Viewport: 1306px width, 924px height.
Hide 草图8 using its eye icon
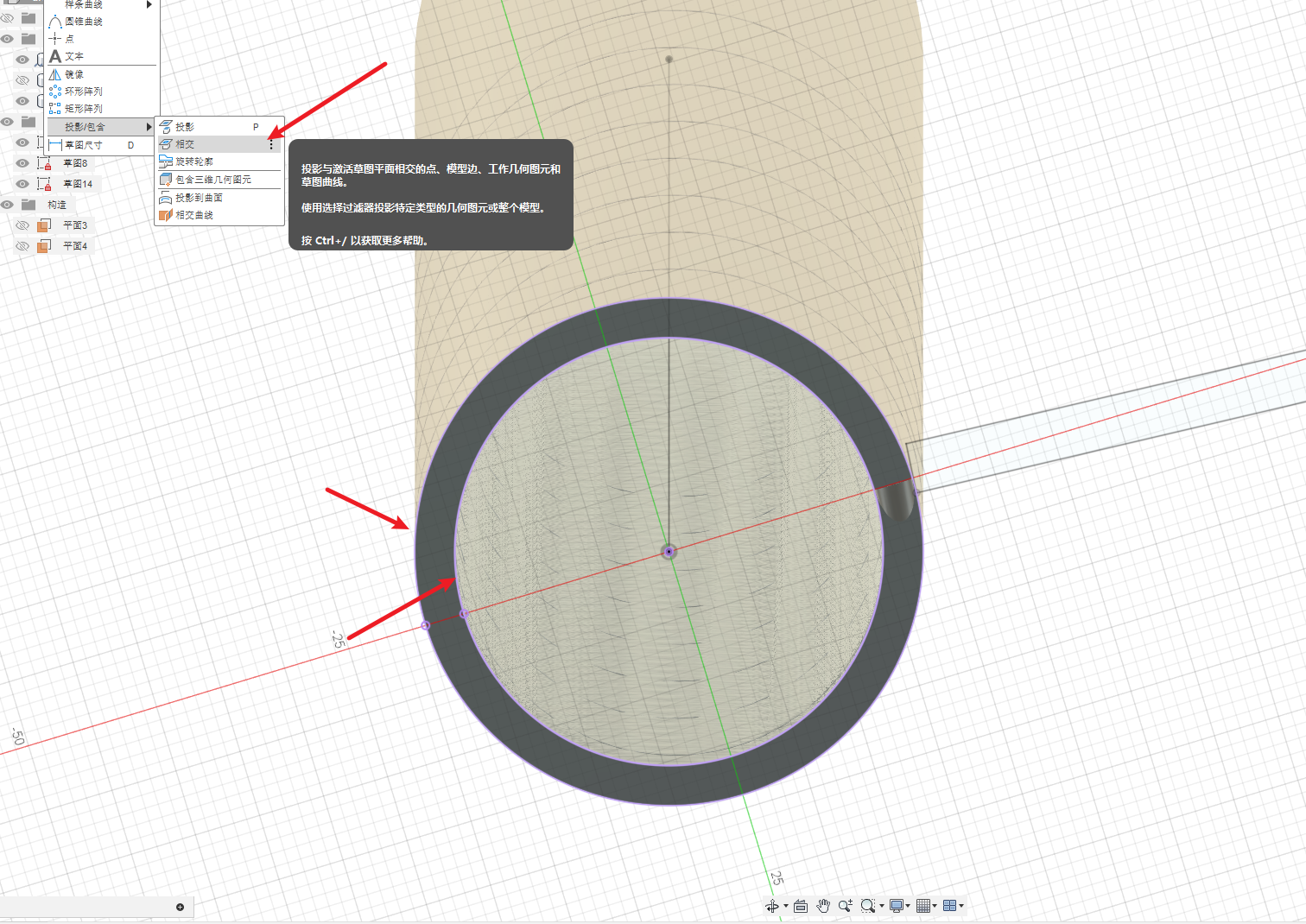click(22, 163)
